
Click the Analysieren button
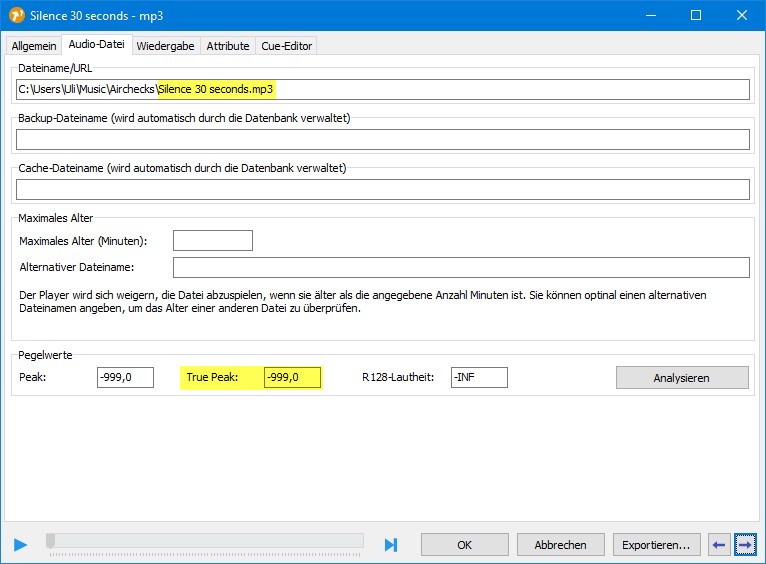(x=682, y=377)
